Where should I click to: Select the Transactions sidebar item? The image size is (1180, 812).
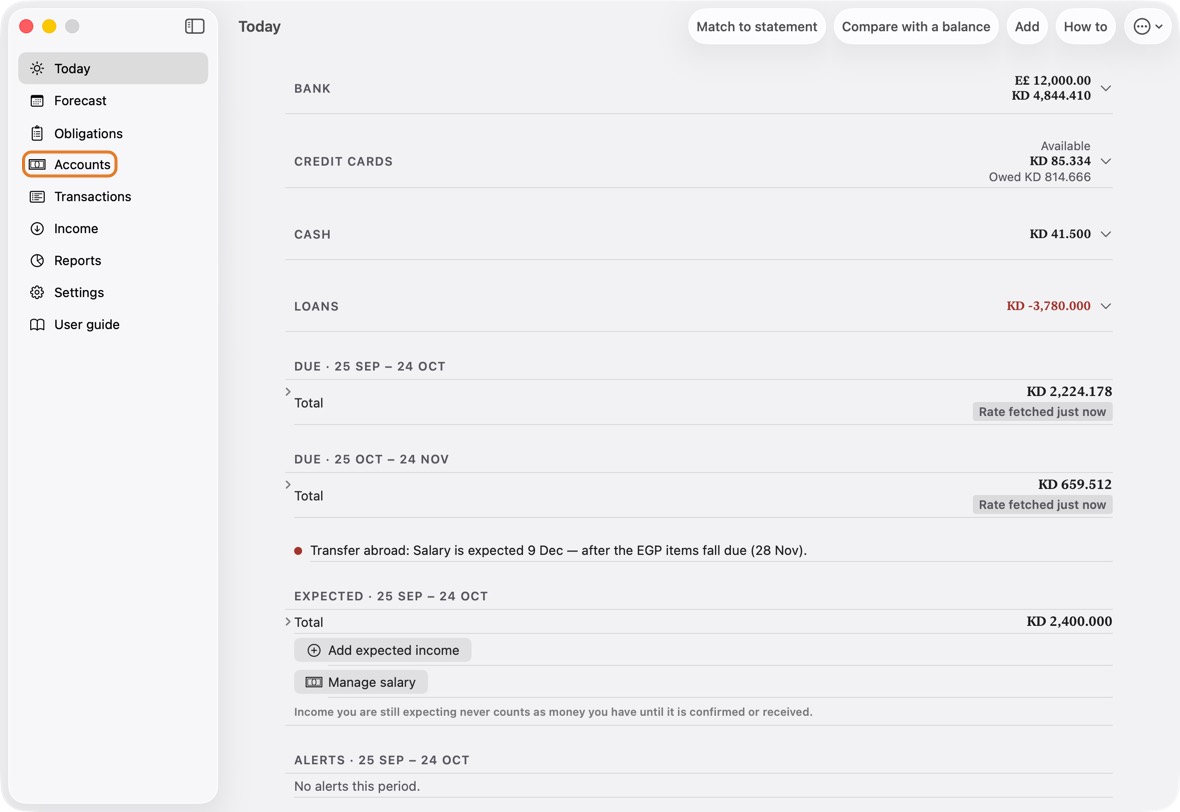click(113, 196)
